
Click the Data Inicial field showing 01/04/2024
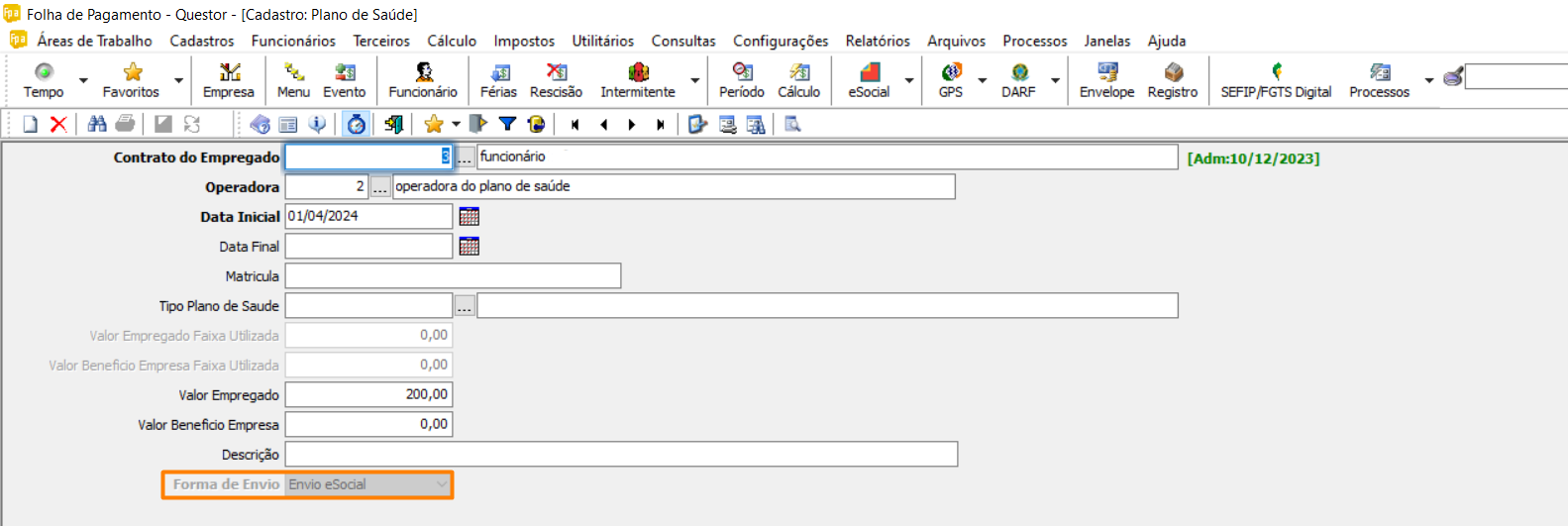coord(368,217)
